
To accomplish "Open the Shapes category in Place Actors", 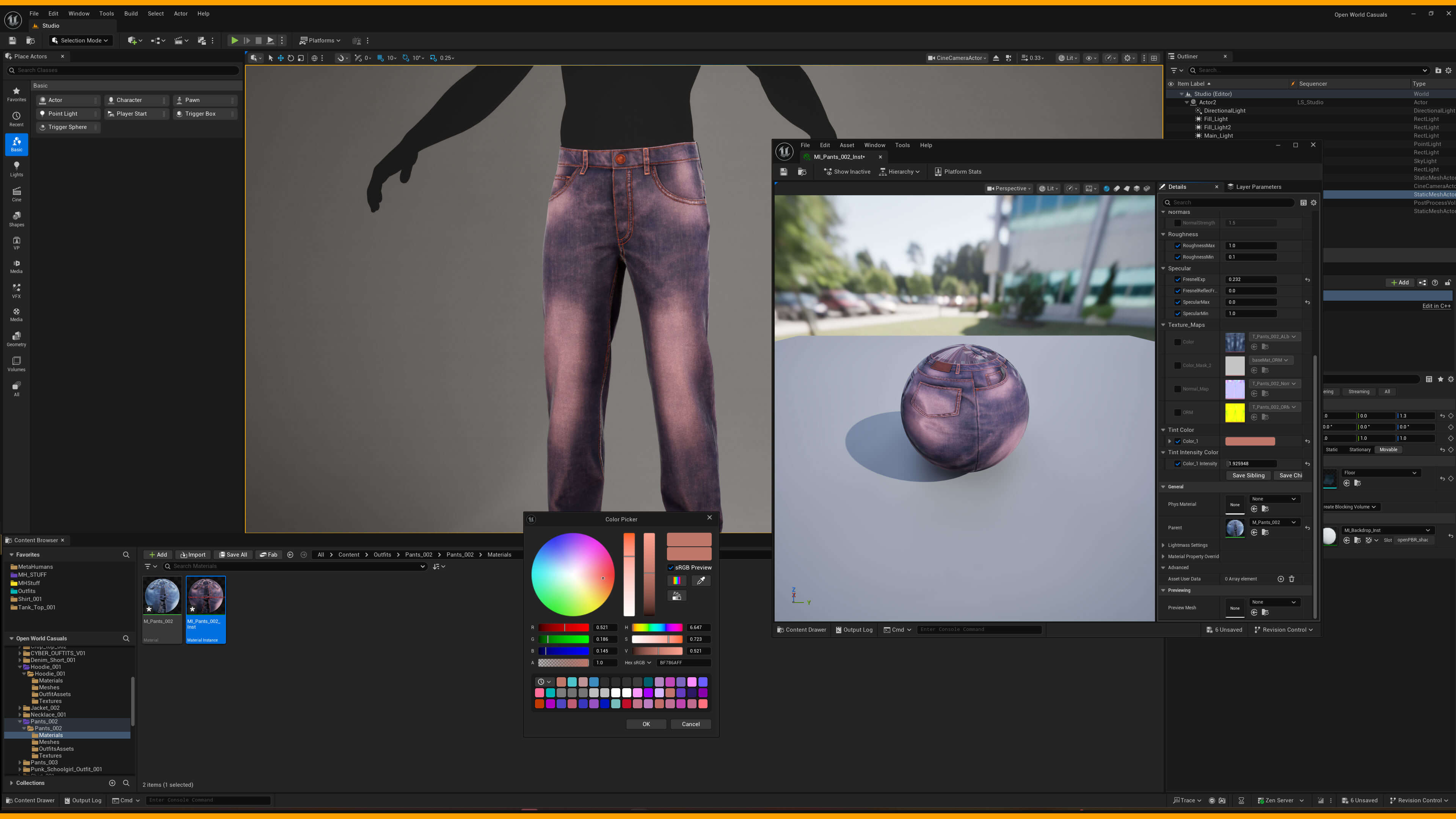I will pos(16,219).
